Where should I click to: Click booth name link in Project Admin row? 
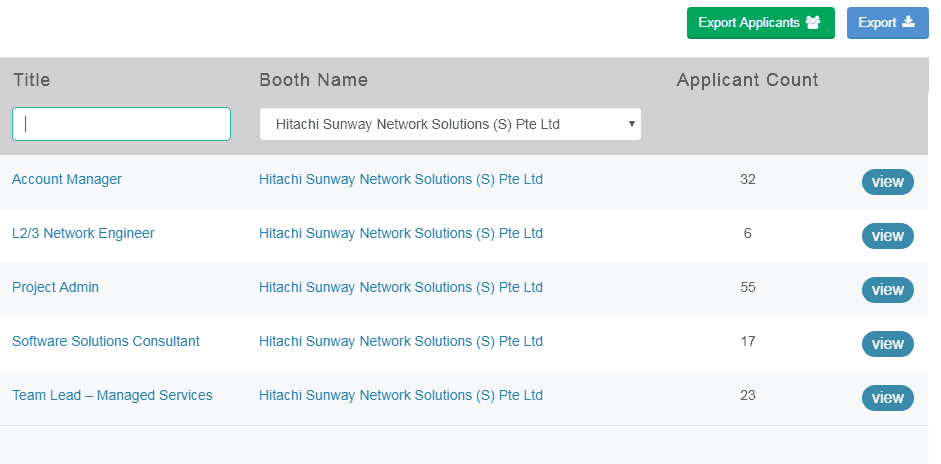point(400,288)
